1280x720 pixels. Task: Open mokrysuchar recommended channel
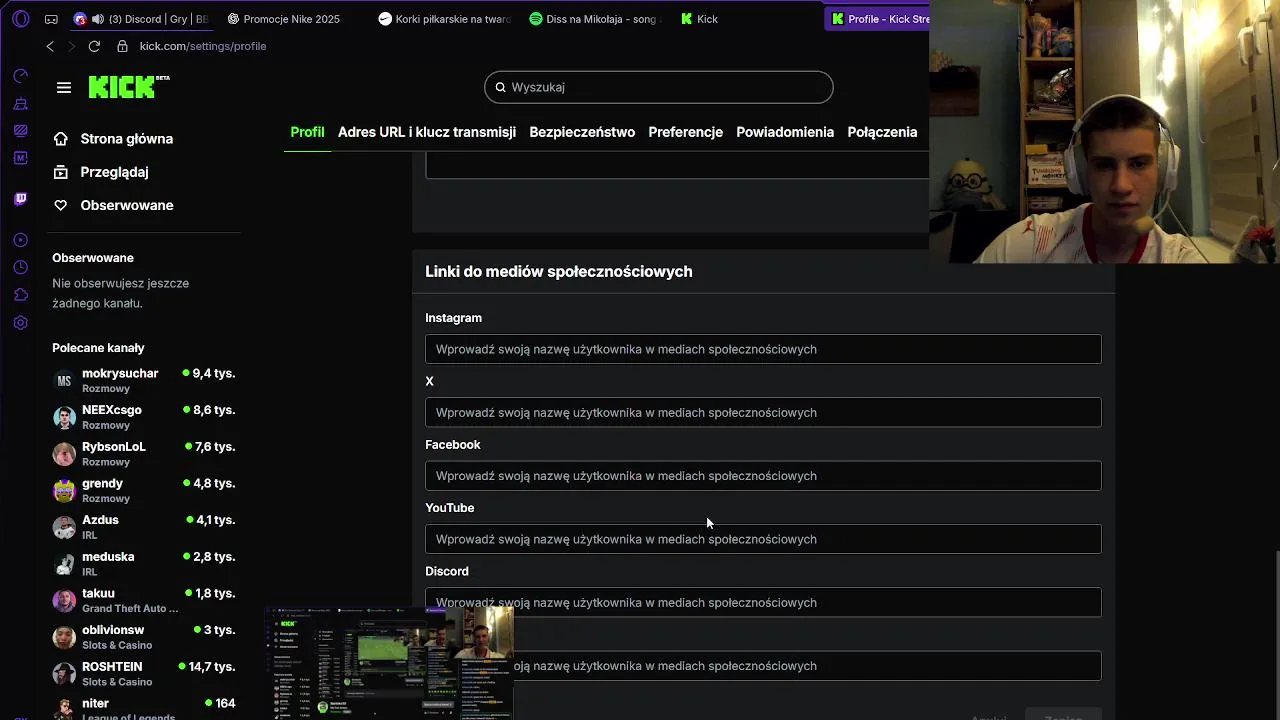click(144, 380)
